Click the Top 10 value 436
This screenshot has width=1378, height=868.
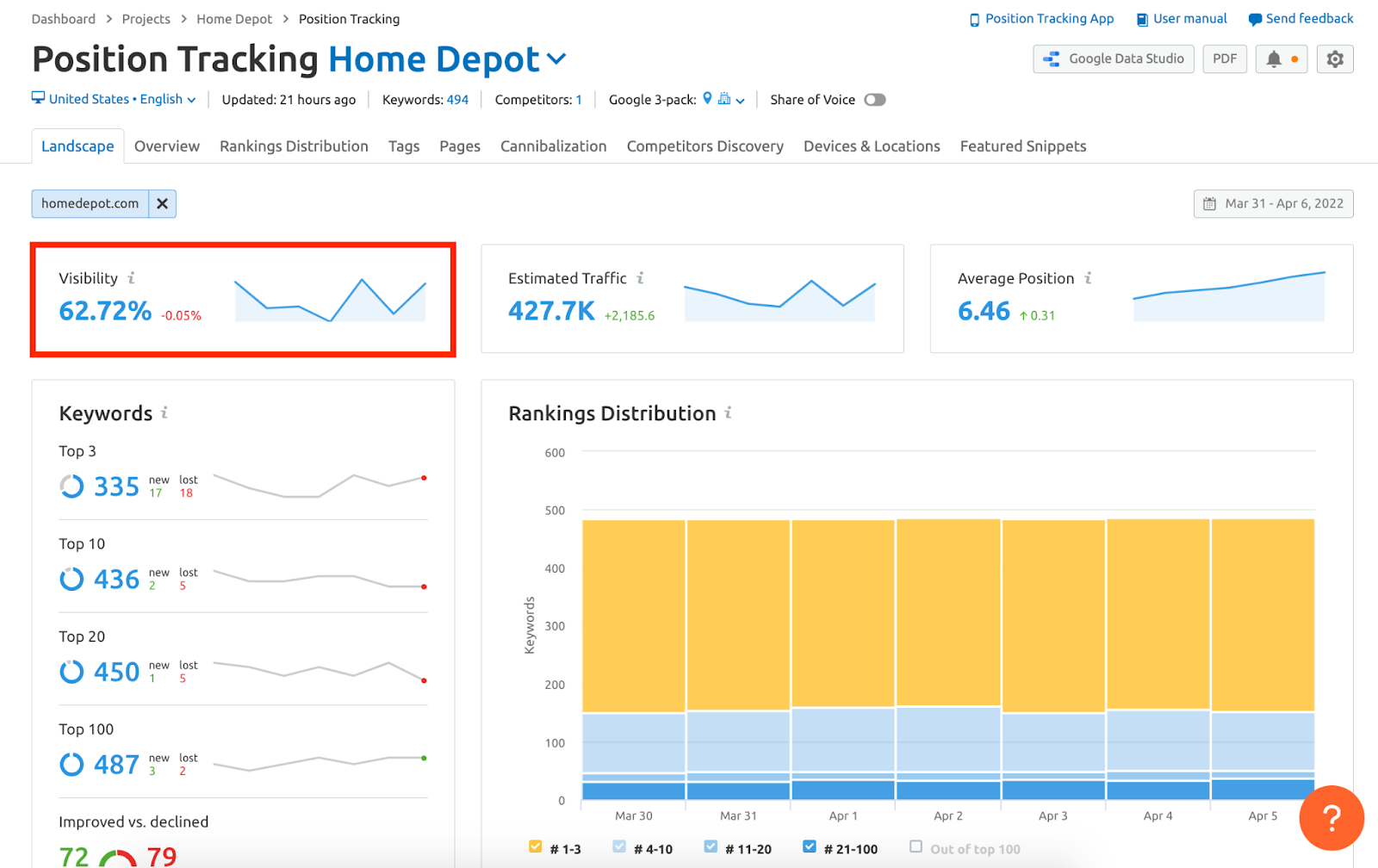click(116, 579)
